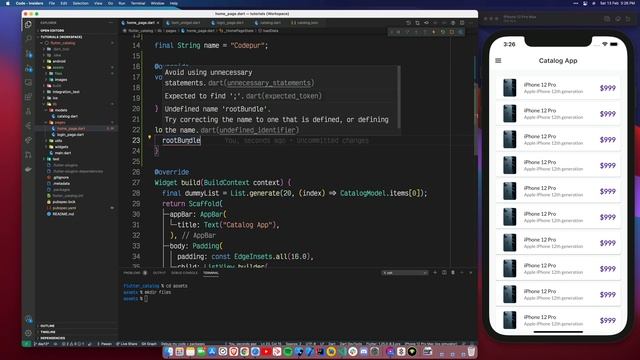
Task: Open the Extensions view in activity bar
Action: point(28,97)
